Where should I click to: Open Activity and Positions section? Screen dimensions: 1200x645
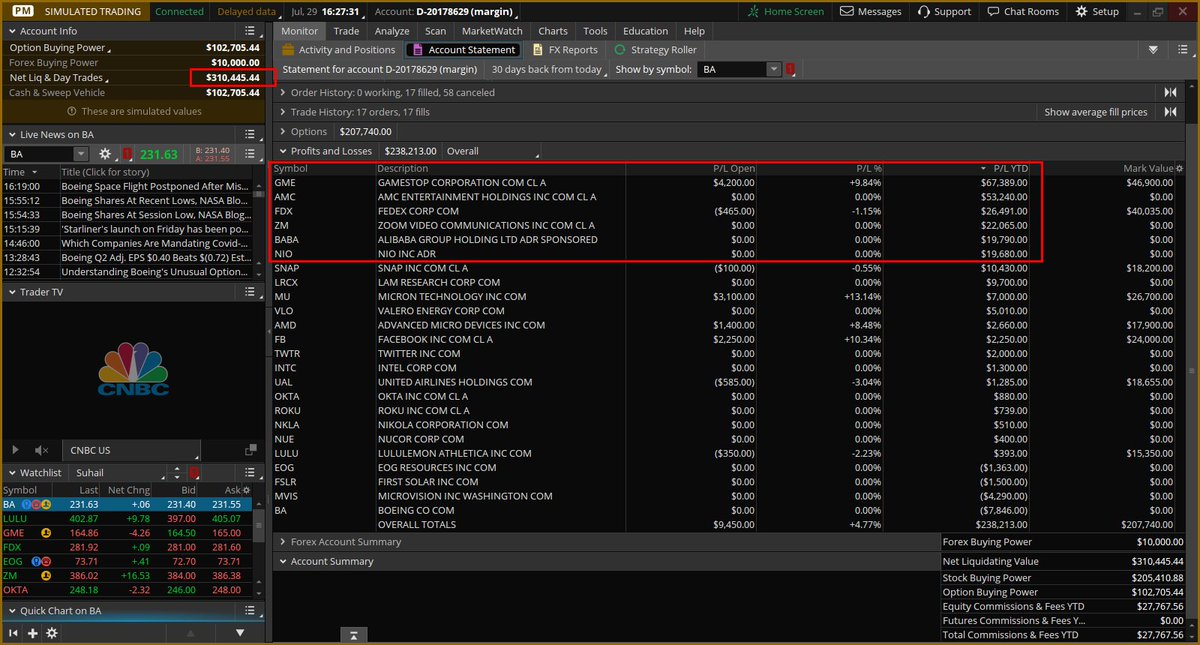tap(338, 49)
